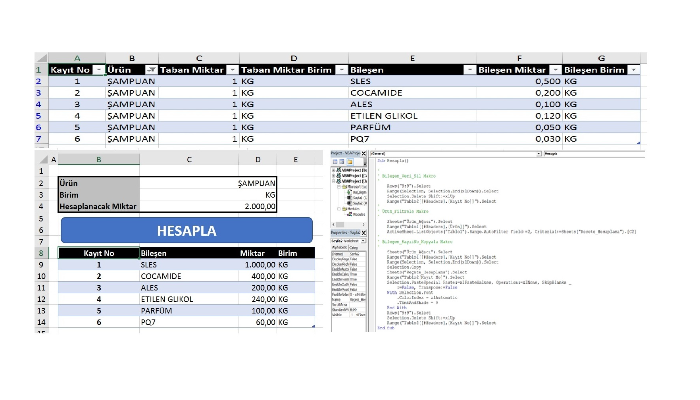
Task: Open the Categorized tab in Properties panel
Action: tap(354, 247)
